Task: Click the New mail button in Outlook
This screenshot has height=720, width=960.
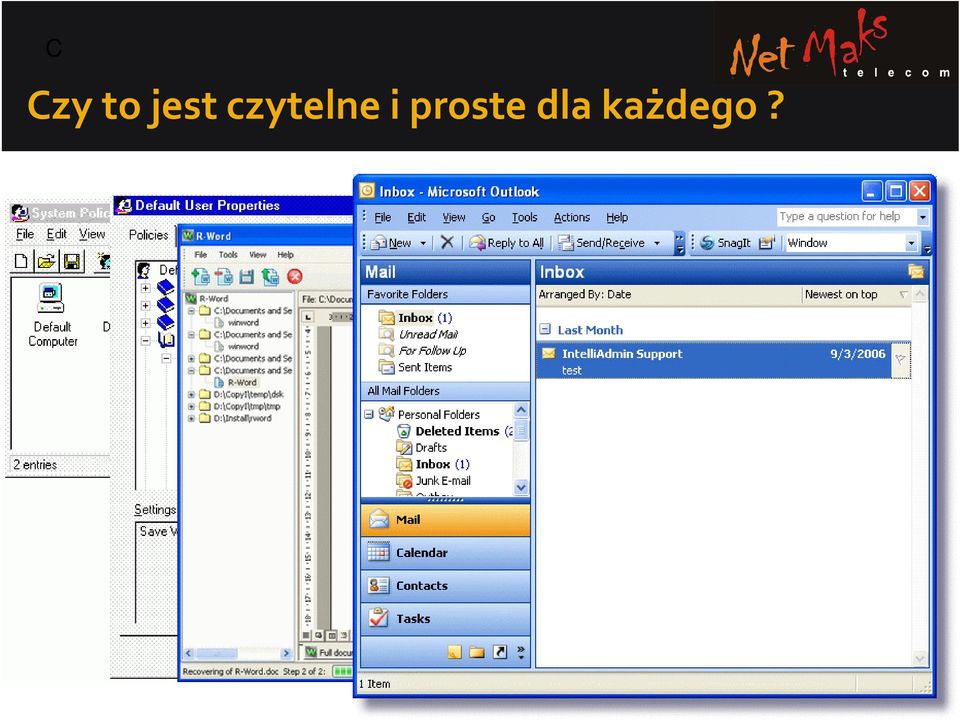Action: [x=392, y=243]
